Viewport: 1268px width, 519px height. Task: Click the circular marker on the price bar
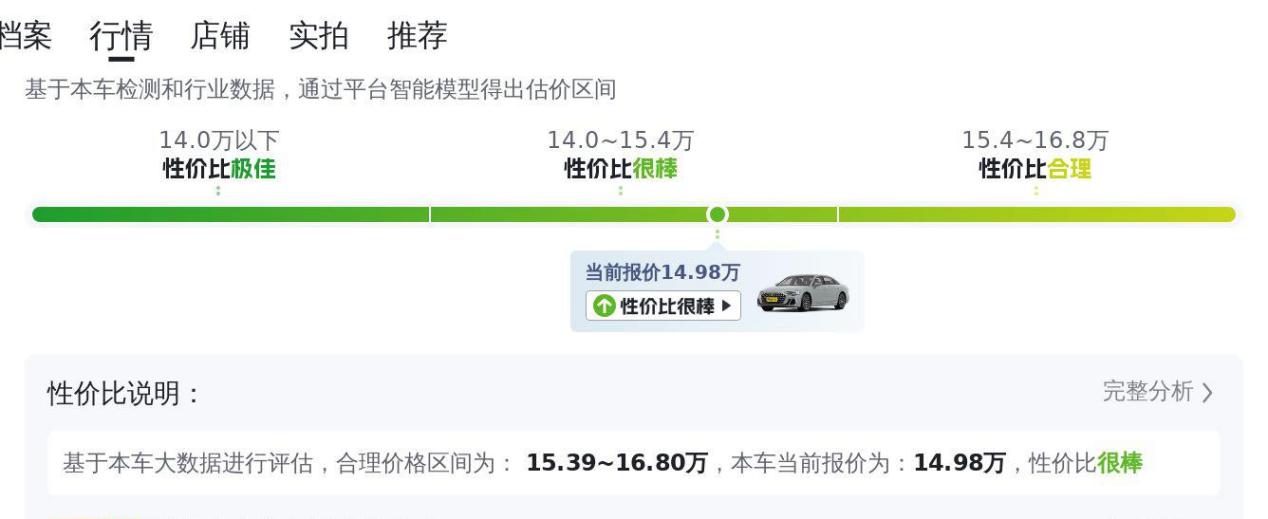717,214
